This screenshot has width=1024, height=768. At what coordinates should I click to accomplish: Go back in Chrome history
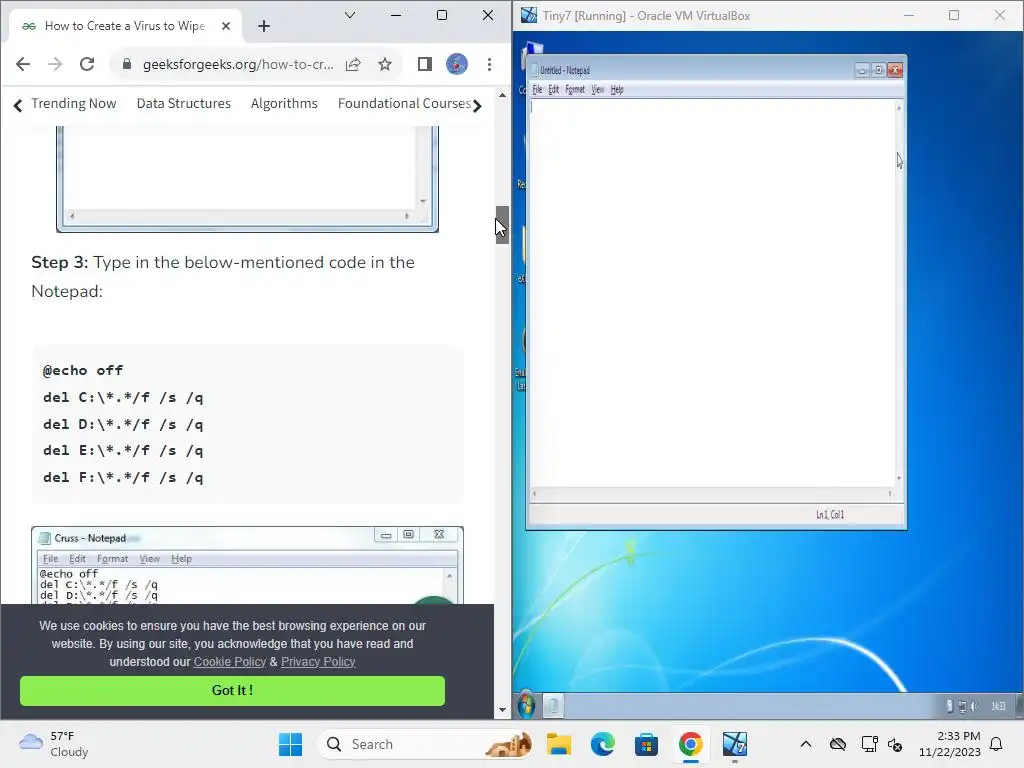click(23, 64)
